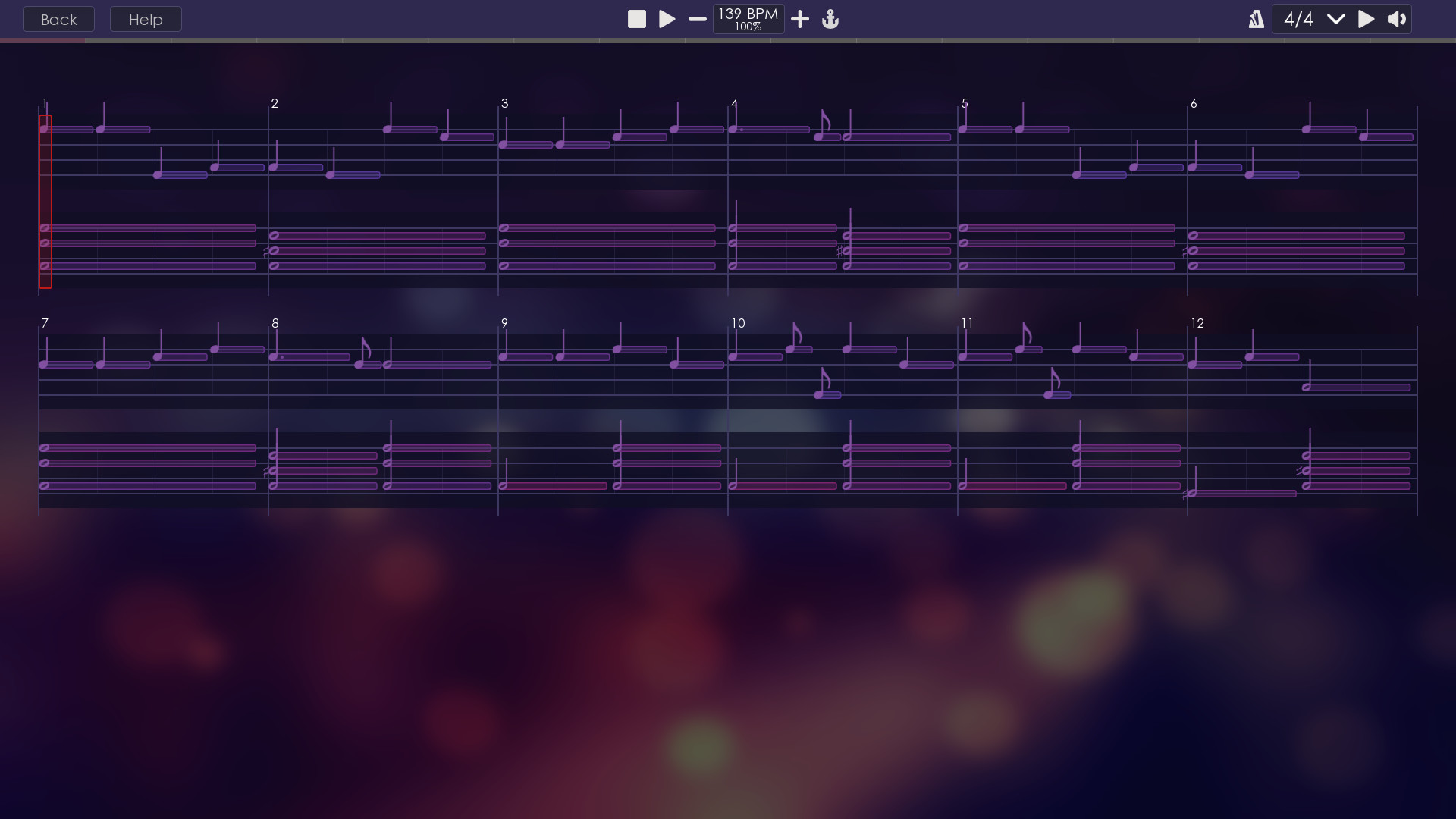
Task: Expand the time signature chevron
Action: (x=1335, y=19)
